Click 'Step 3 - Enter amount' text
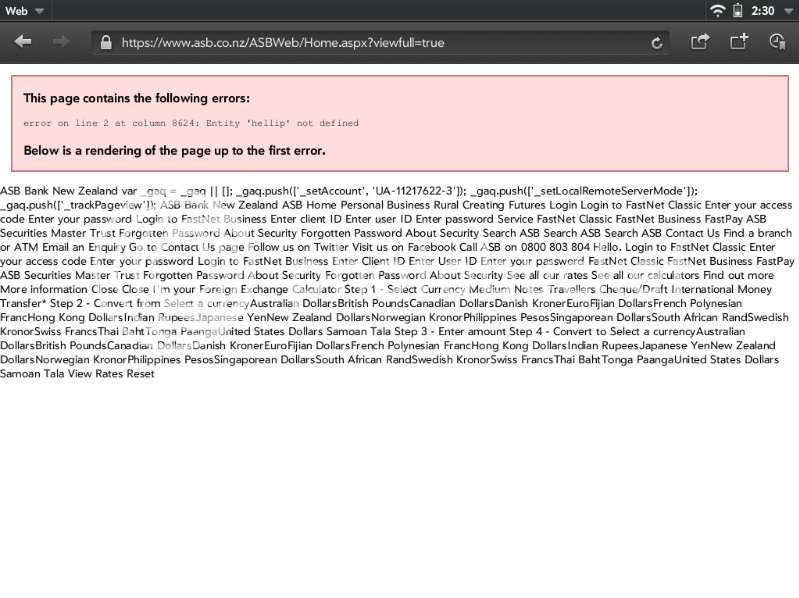Image resolution: width=799 pixels, height=598 pixels. pyautogui.click(x=452, y=331)
